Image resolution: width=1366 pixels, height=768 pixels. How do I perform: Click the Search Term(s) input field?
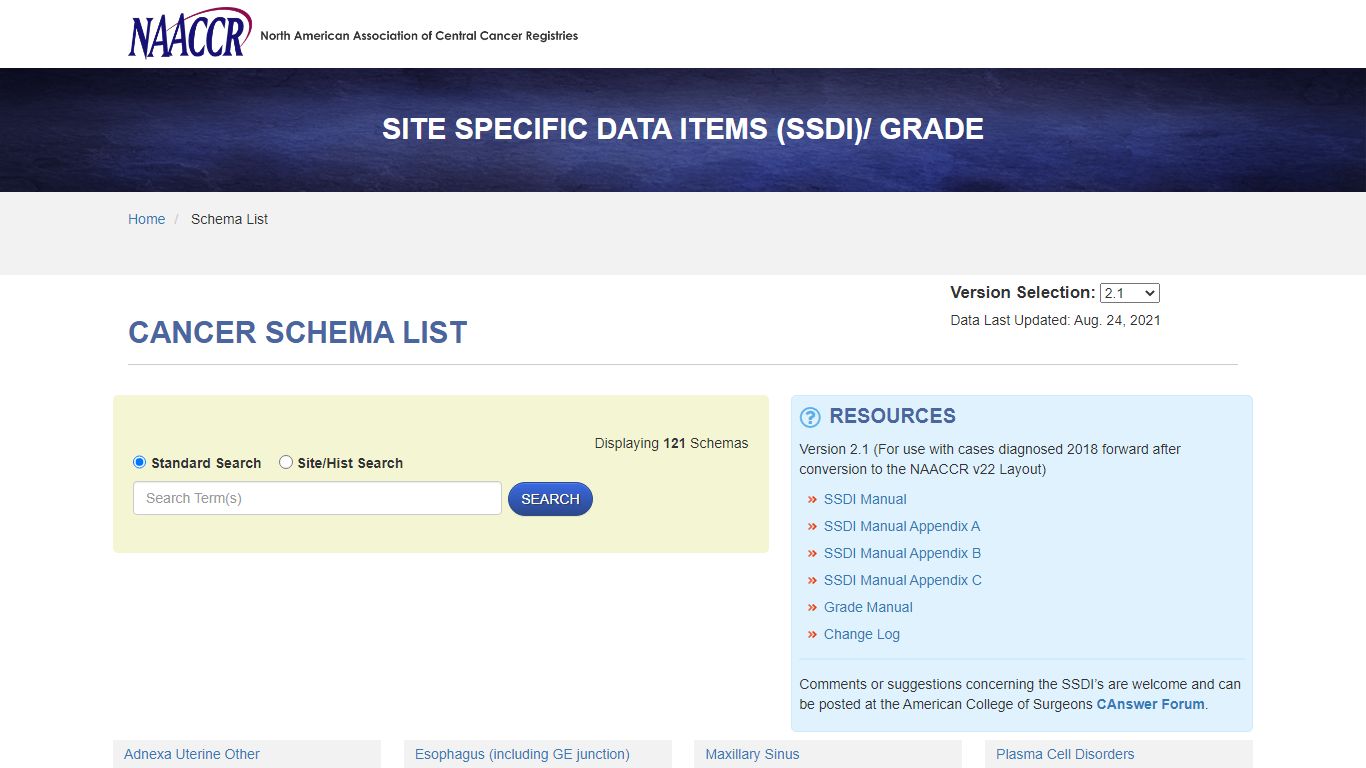pos(317,498)
